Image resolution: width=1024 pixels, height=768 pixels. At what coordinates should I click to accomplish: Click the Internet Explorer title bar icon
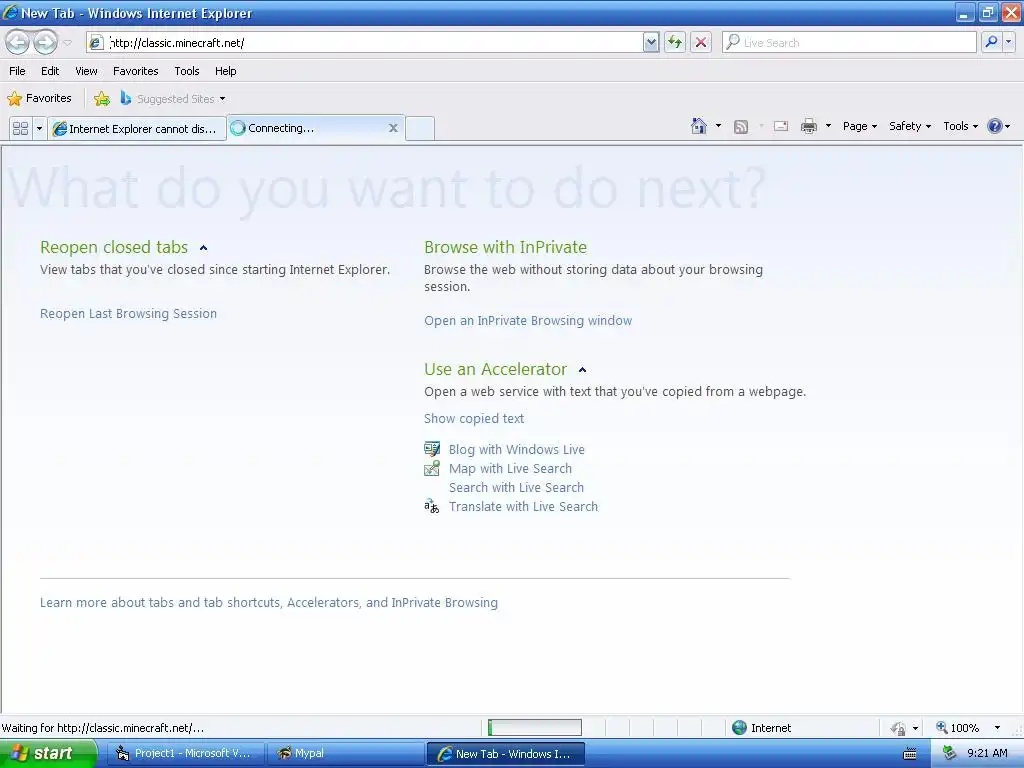(10, 12)
